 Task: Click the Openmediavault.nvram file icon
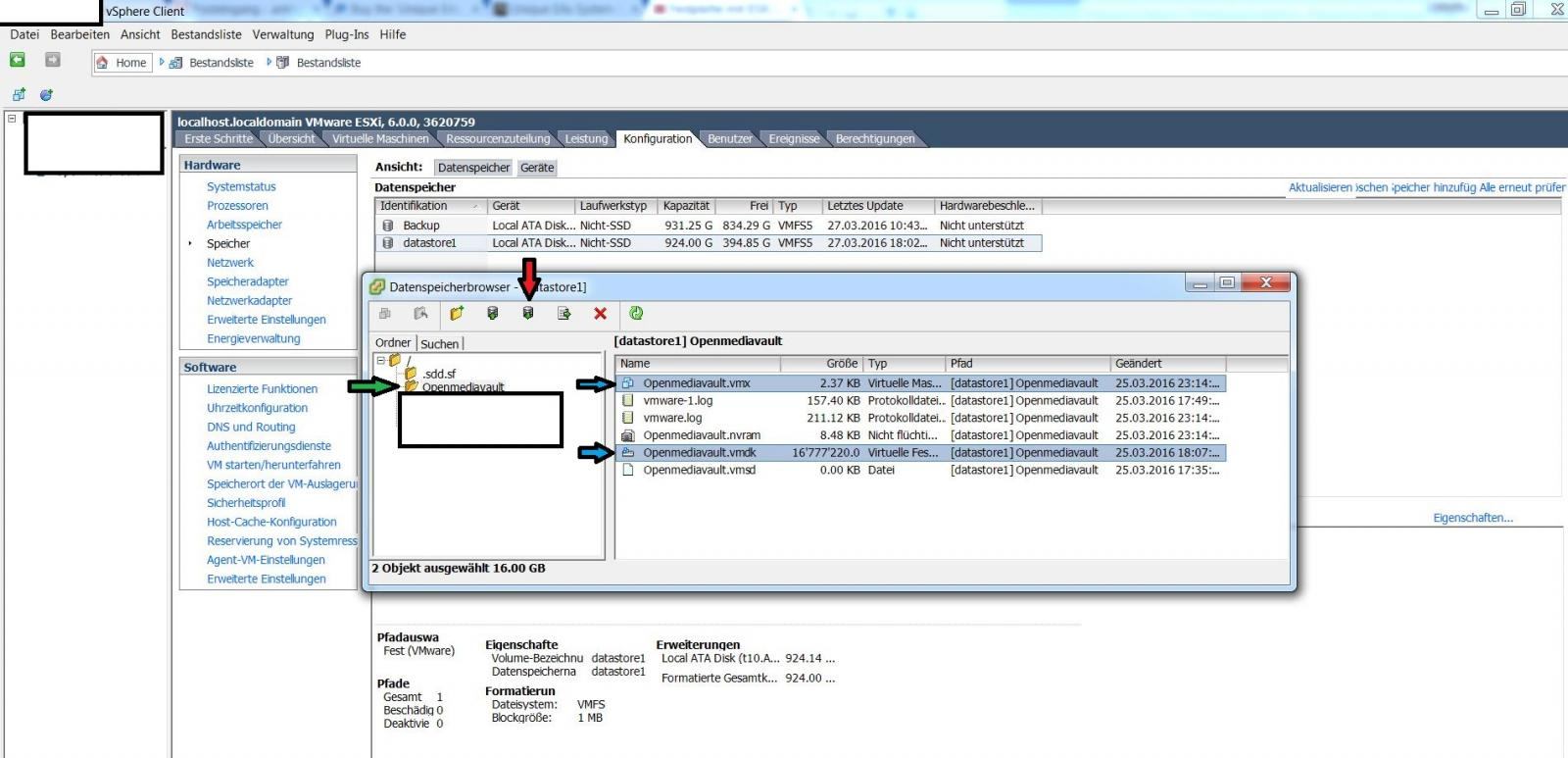click(628, 435)
